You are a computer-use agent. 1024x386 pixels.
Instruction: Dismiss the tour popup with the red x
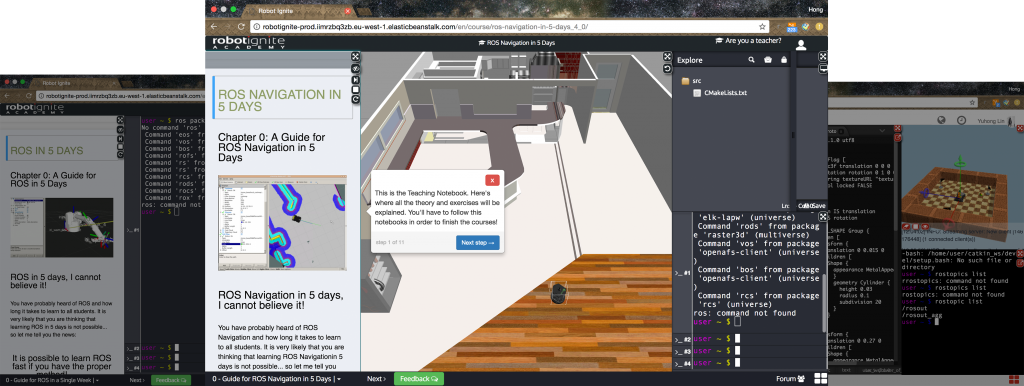pyautogui.click(x=492, y=180)
